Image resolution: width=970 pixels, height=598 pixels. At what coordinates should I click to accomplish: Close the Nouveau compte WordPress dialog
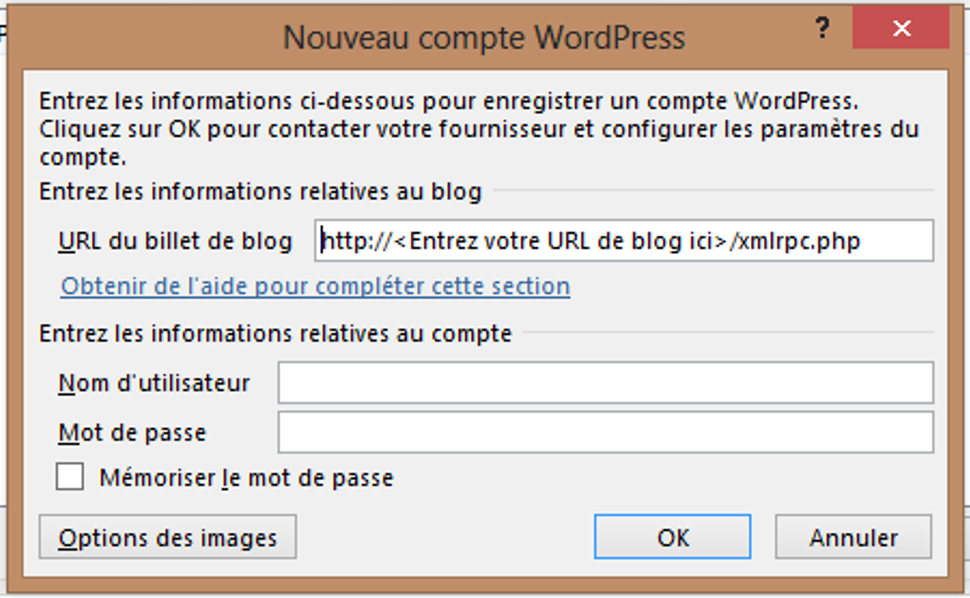tap(901, 29)
